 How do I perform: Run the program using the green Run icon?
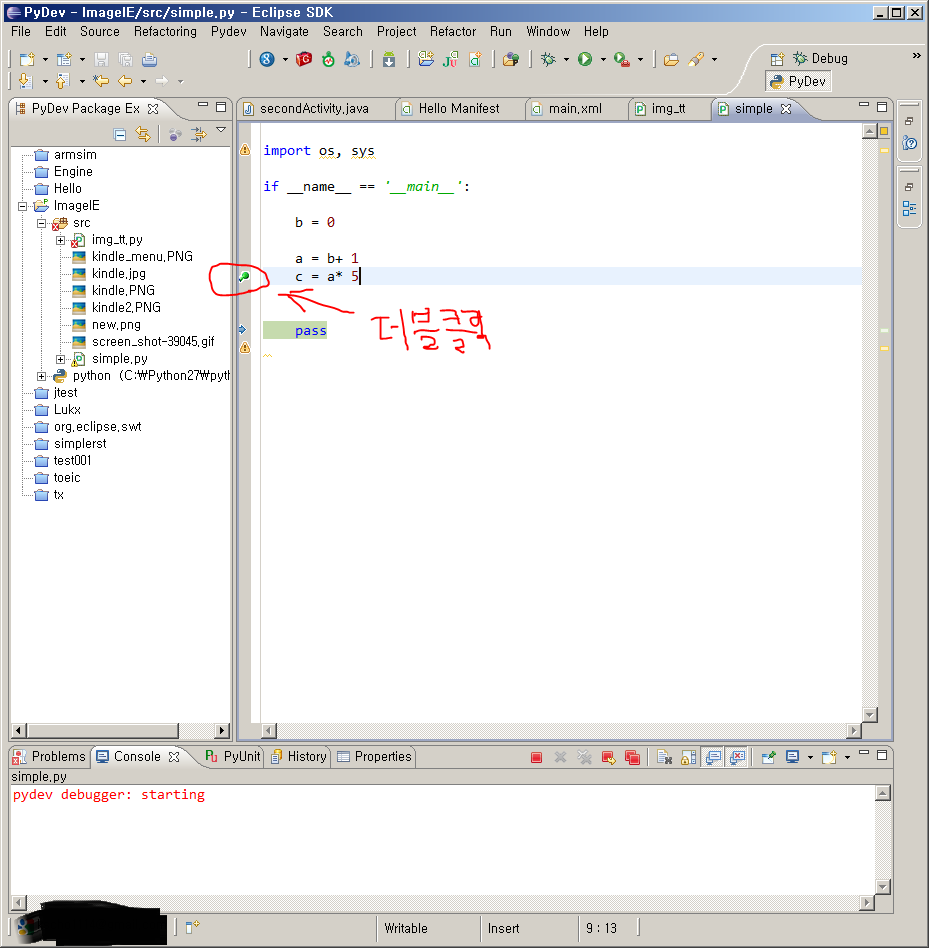(586, 58)
